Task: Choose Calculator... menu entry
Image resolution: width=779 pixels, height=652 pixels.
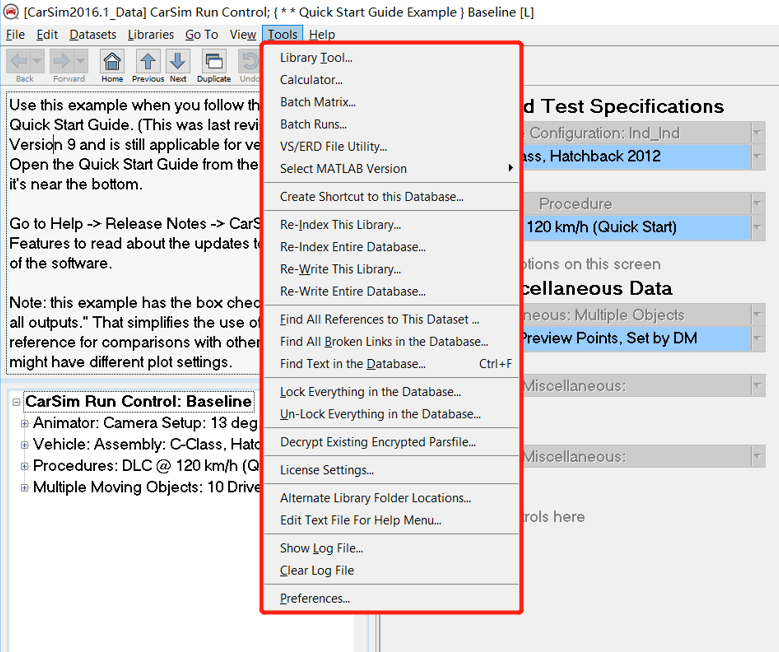Action: point(391,80)
